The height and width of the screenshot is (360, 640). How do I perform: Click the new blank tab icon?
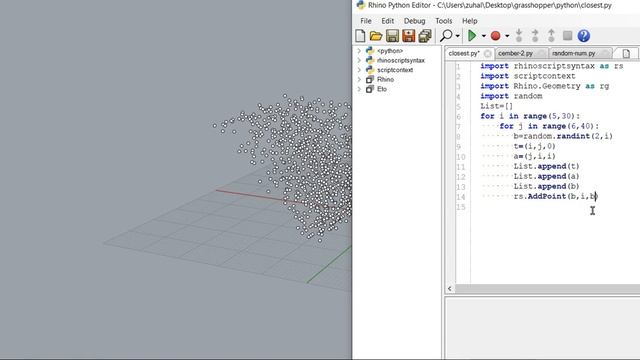[x=626, y=53]
